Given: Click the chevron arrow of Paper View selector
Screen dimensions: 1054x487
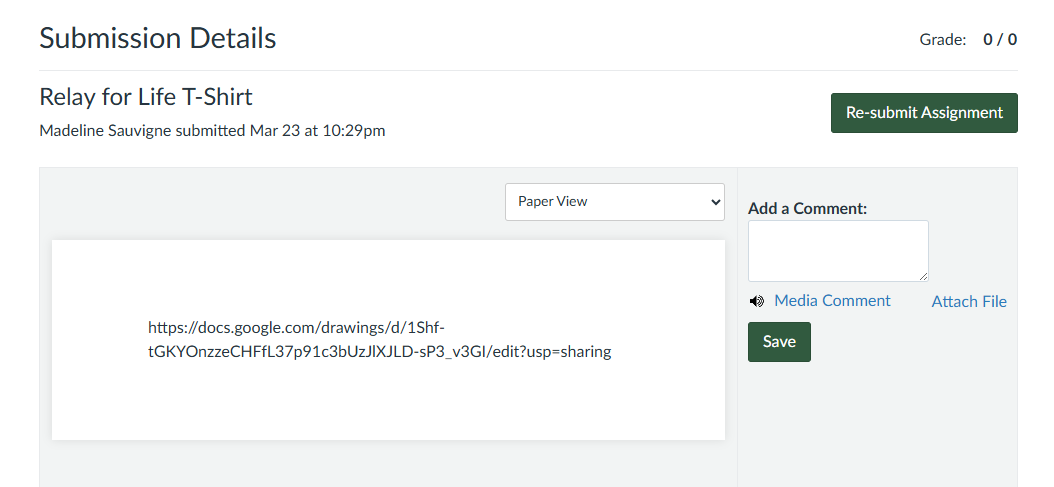Looking at the screenshot, I should pyautogui.click(x=714, y=202).
